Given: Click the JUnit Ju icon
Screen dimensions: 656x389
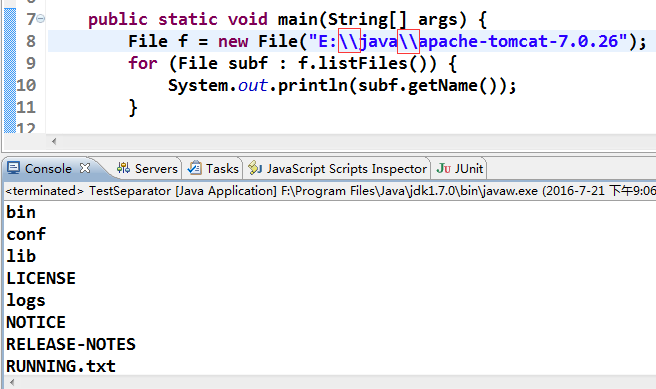Looking at the screenshot, I should click(x=443, y=168).
